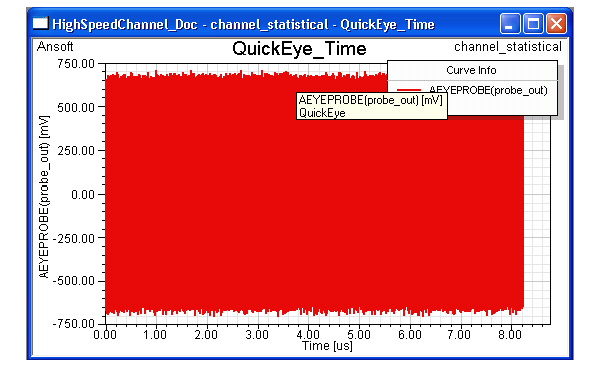This screenshot has width=600, height=369.
Task: Click the window title bar text
Action: click(243, 24)
